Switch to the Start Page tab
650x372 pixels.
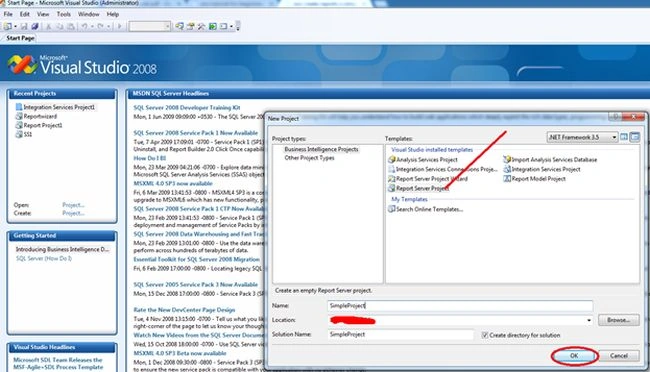coord(20,38)
